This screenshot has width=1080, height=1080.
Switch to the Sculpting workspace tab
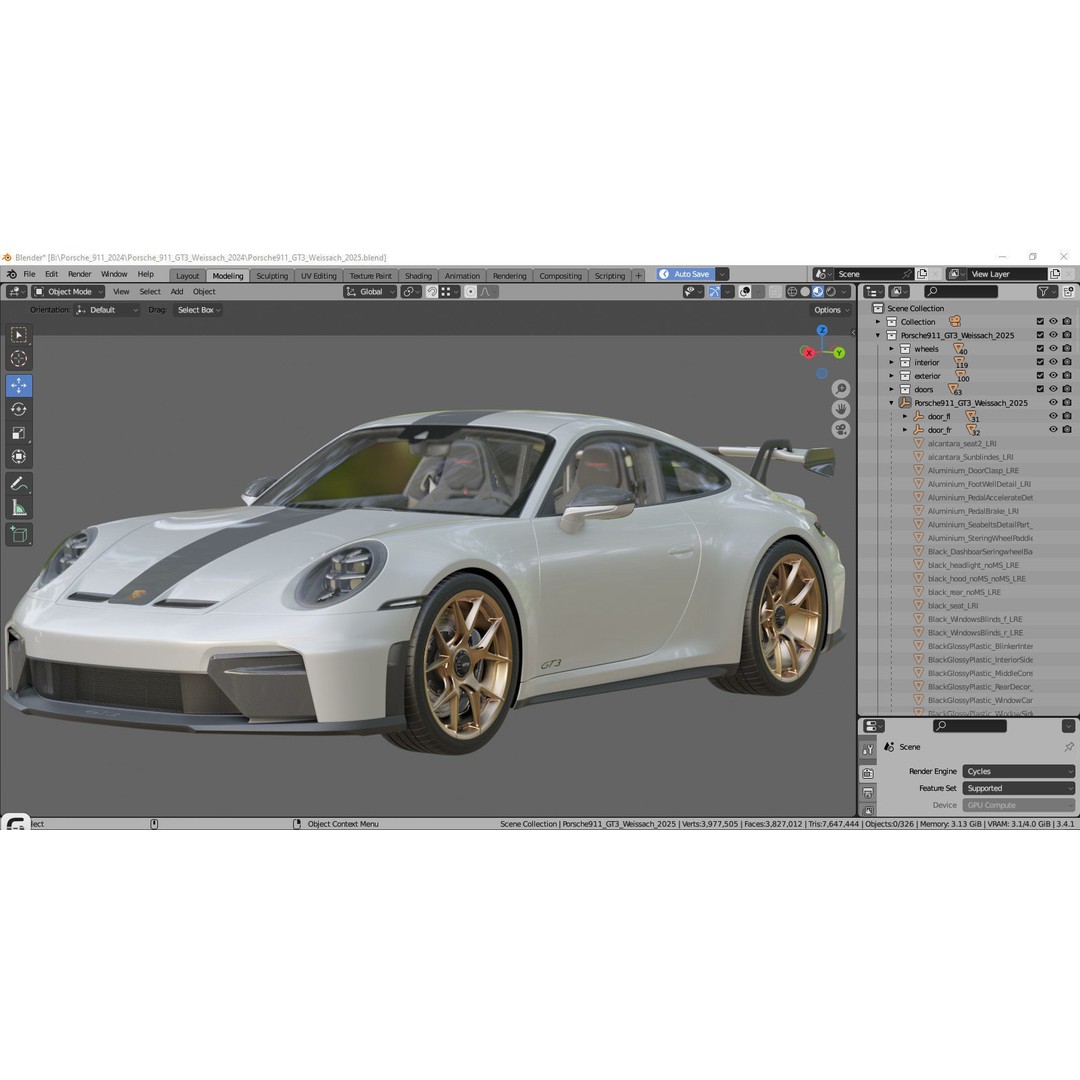tap(272, 276)
